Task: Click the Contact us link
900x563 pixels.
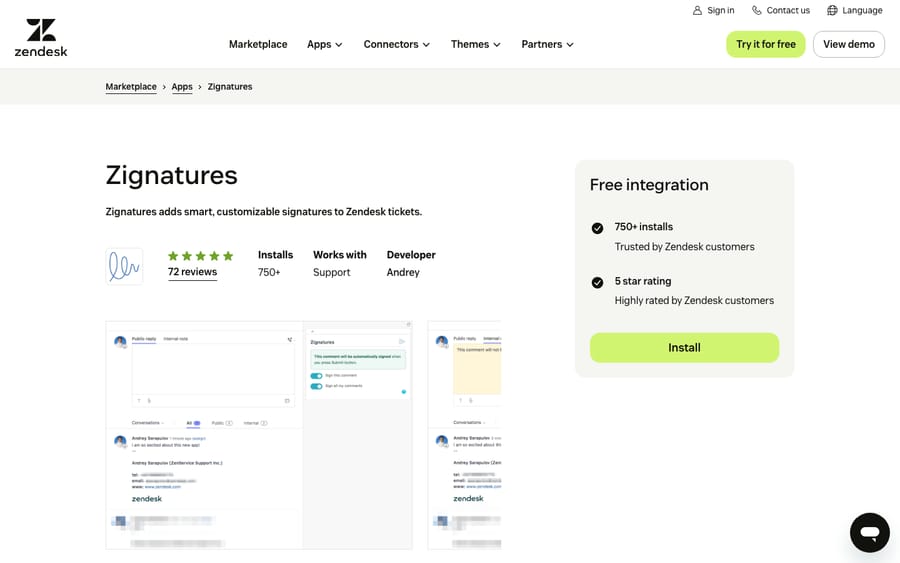Action: click(x=781, y=10)
